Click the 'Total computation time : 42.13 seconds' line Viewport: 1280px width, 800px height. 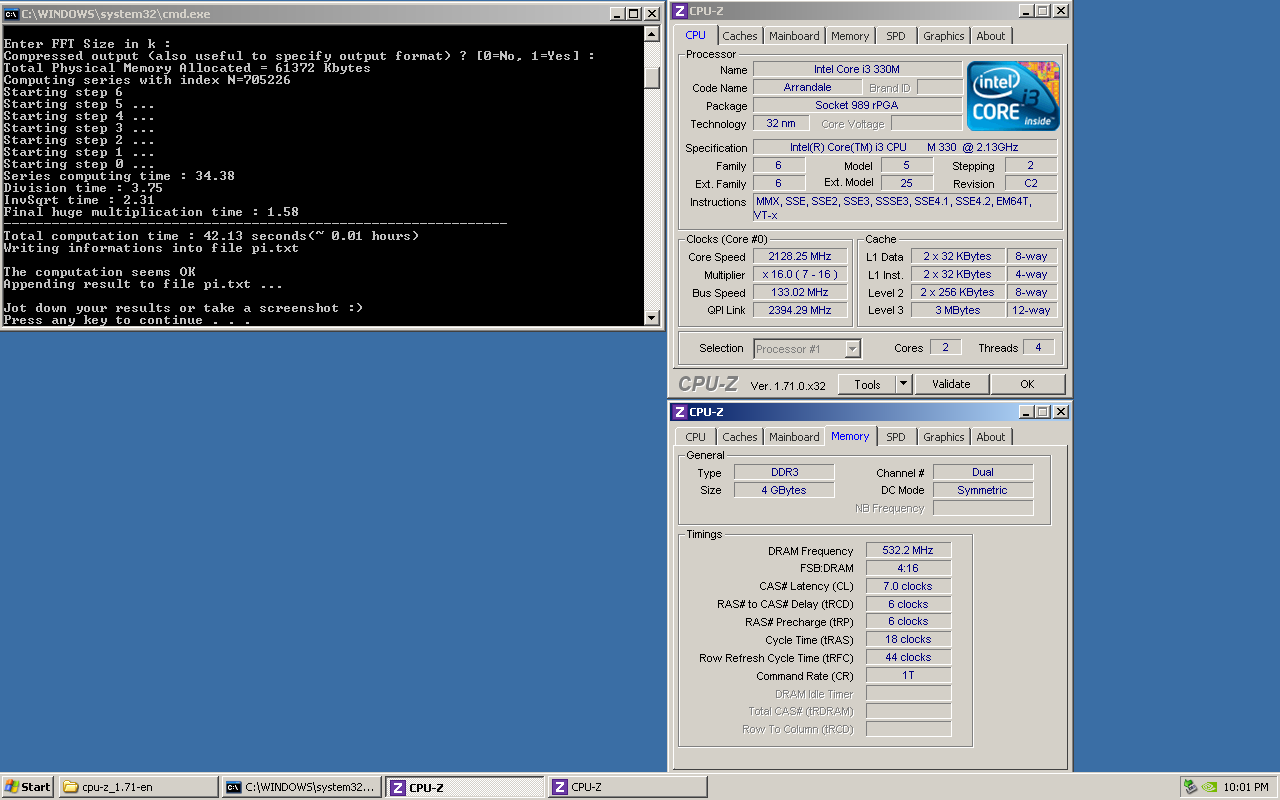pyautogui.click(x=211, y=236)
